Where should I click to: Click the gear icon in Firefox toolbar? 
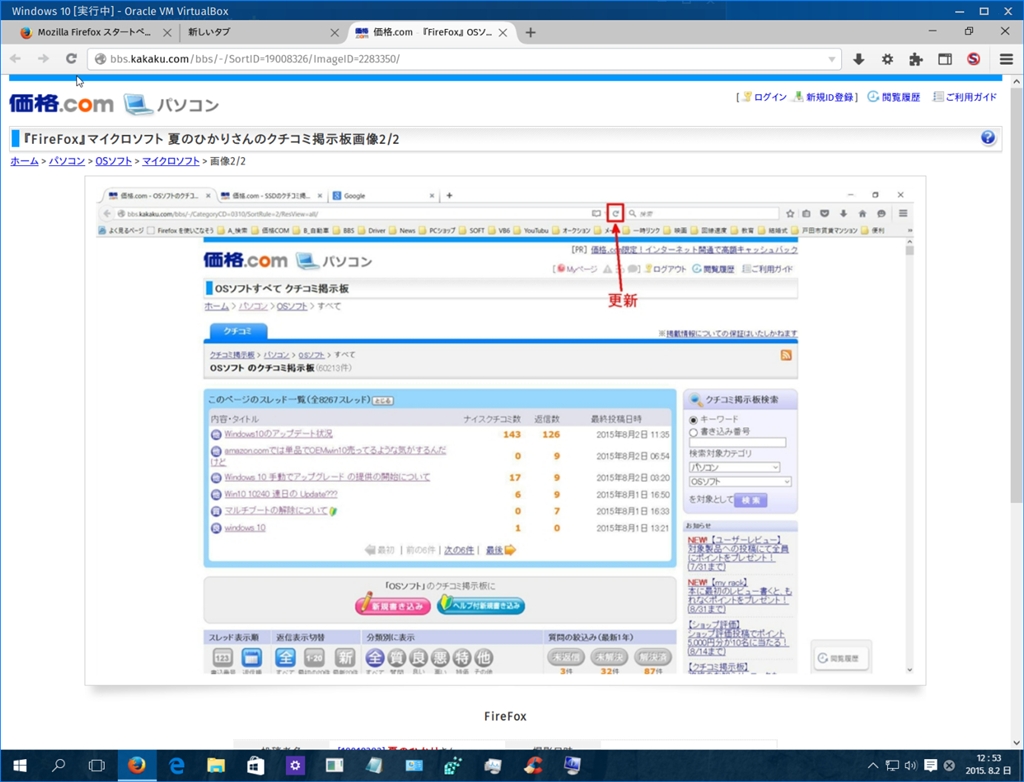click(x=888, y=59)
